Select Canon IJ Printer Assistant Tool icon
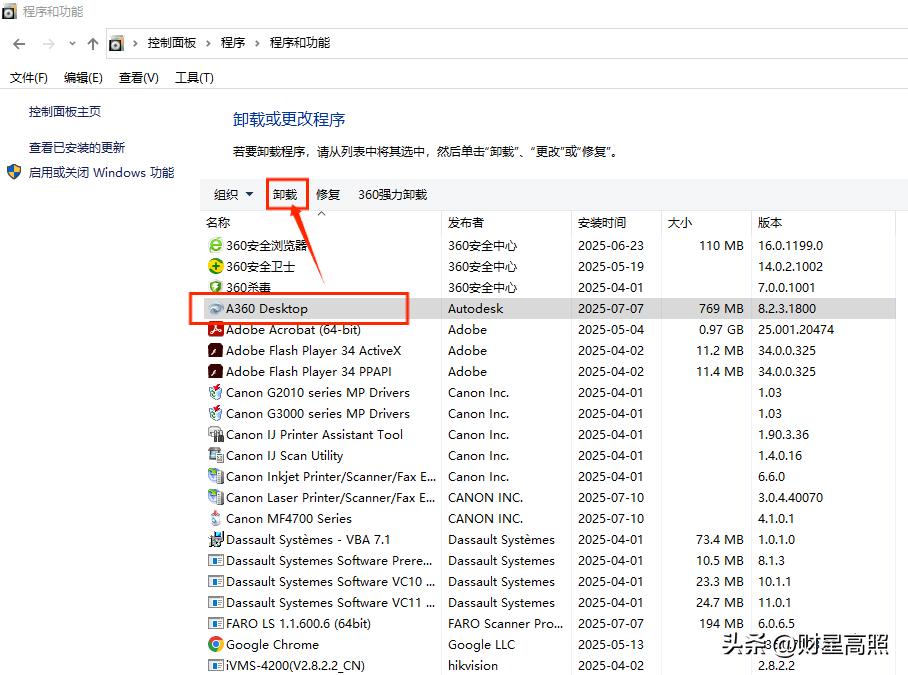908x675 pixels. pos(215,435)
